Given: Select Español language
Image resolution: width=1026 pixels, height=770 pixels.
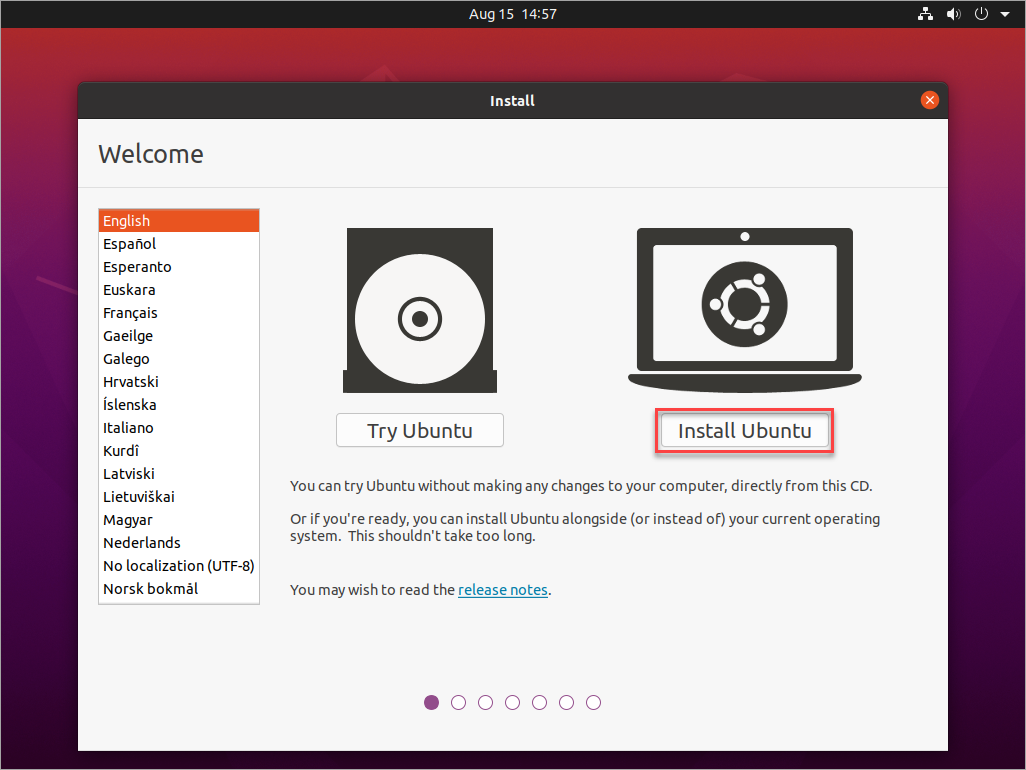Looking at the screenshot, I should tap(179, 244).
